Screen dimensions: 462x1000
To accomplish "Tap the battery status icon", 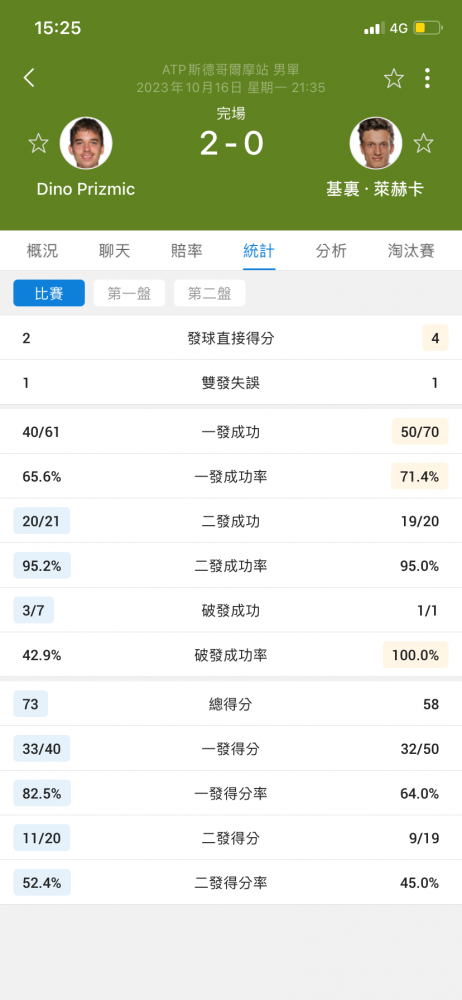I will point(428,28).
